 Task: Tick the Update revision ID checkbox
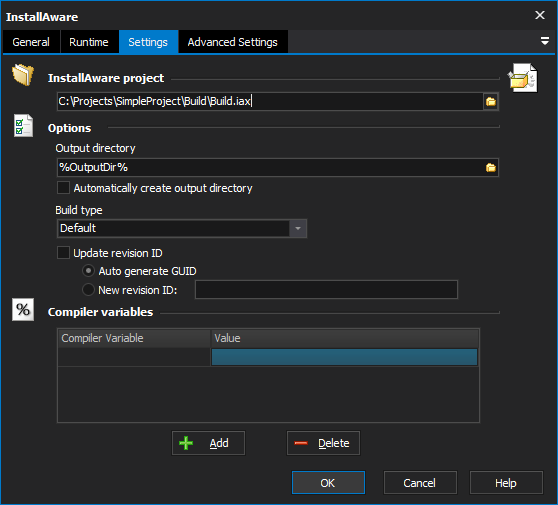[63, 253]
